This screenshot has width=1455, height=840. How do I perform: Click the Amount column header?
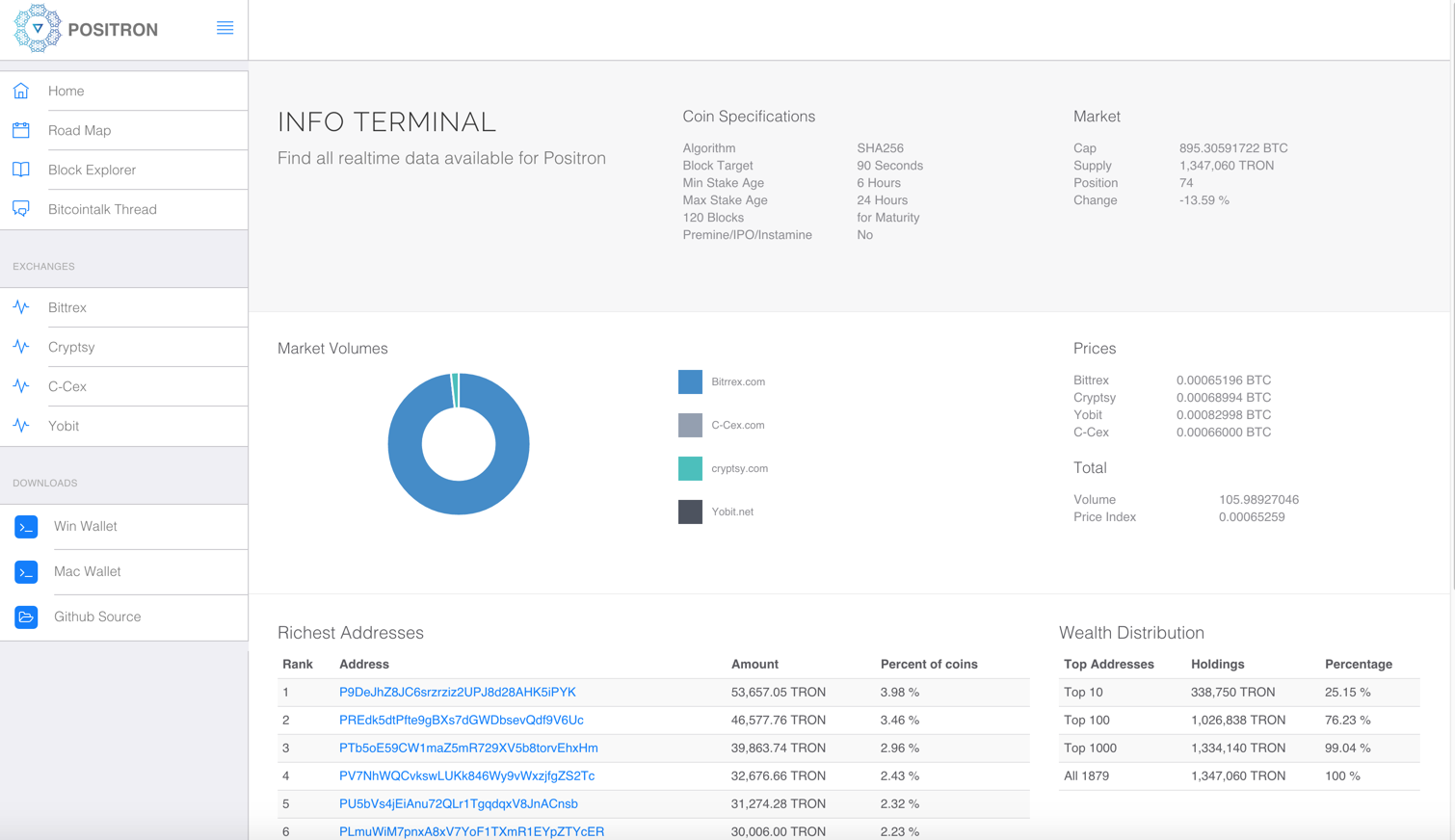(x=754, y=664)
